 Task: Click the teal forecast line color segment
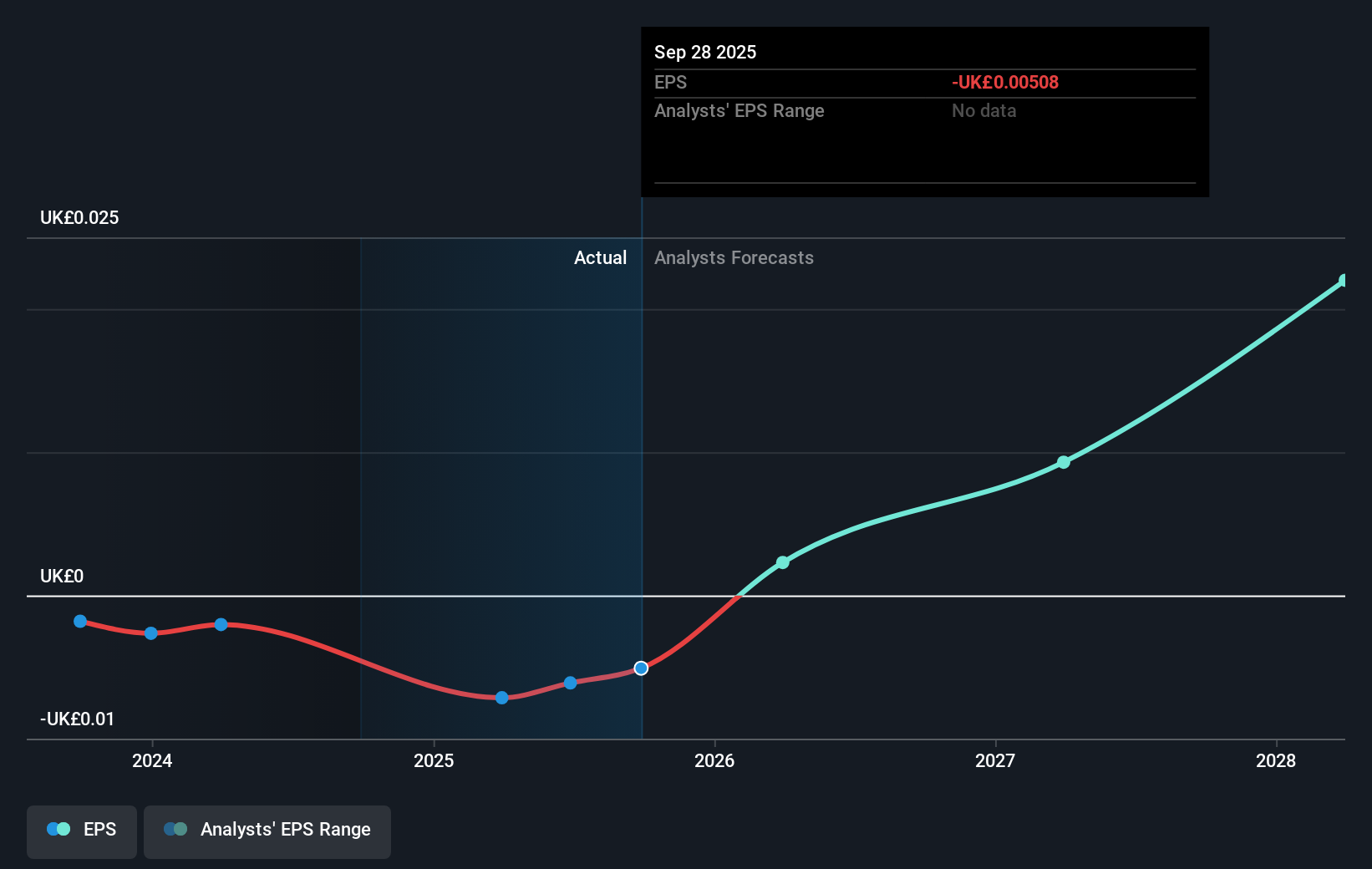[x=919, y=506]
